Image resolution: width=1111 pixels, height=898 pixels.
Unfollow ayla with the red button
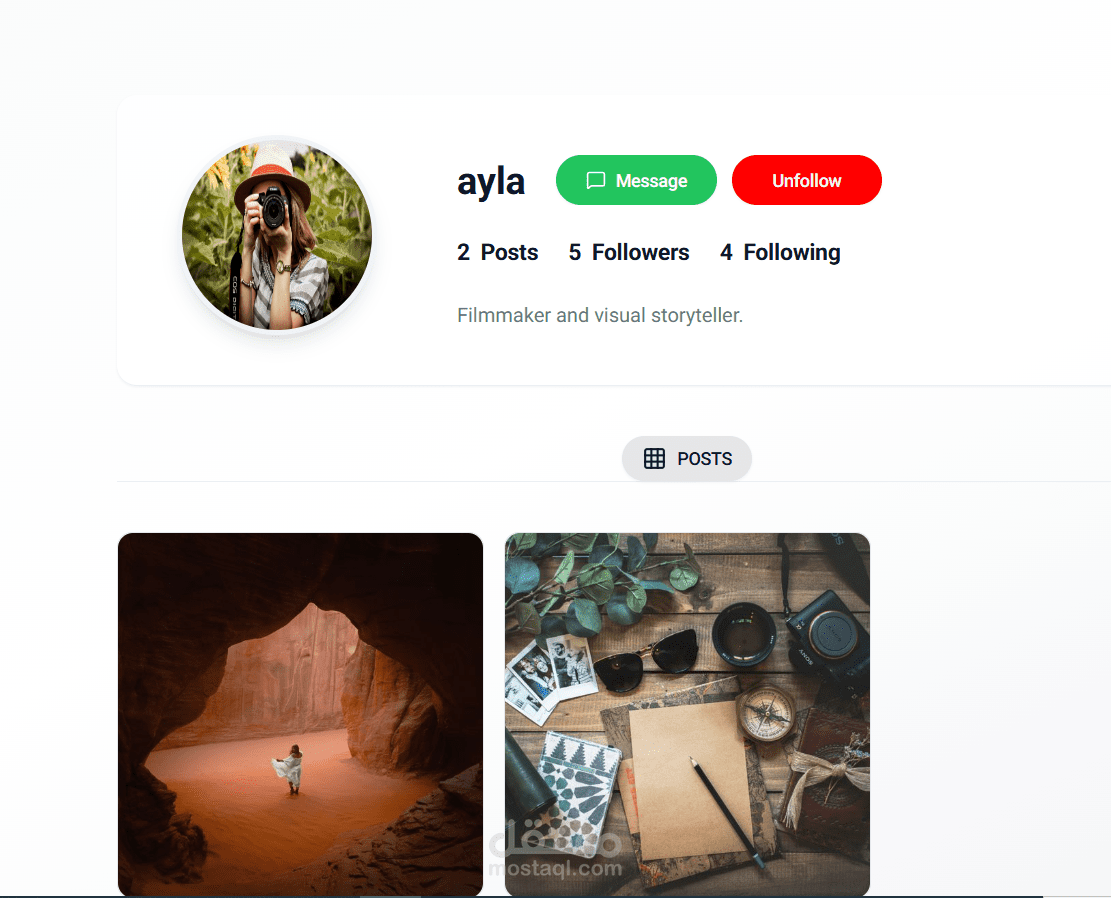pos(806,180)
